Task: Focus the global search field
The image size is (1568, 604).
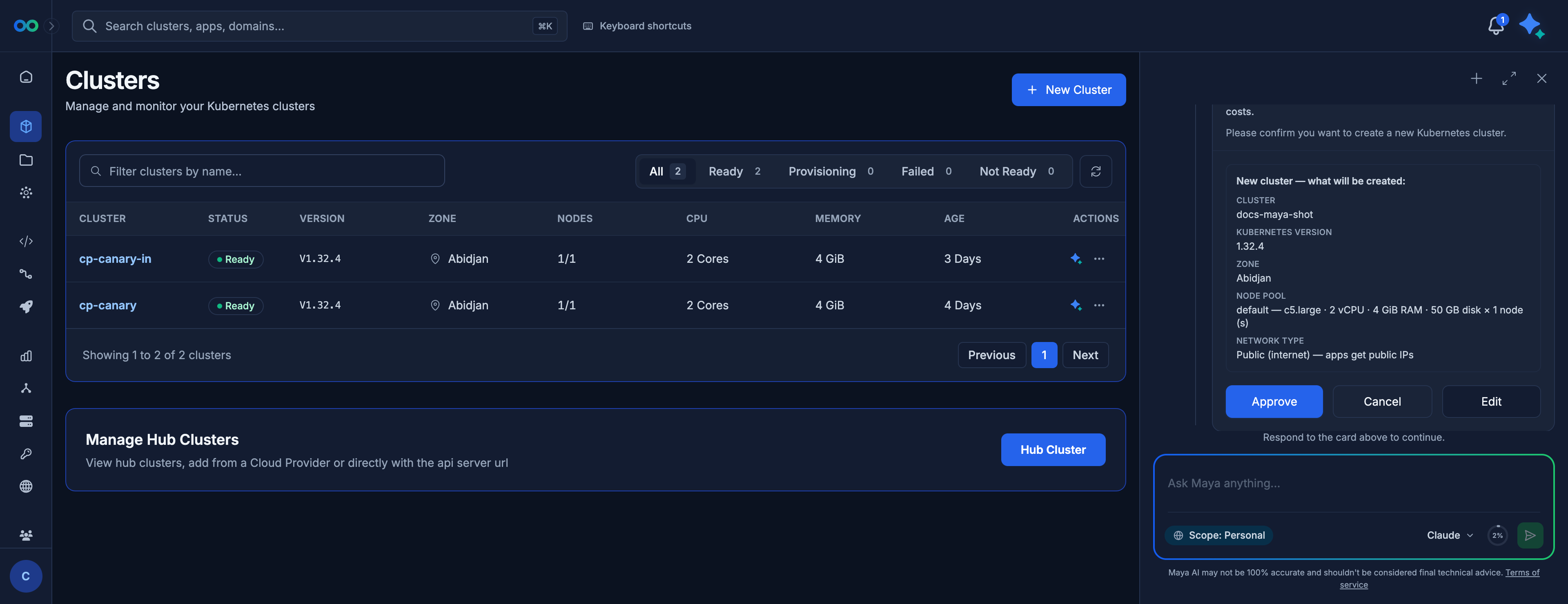Action: coord(319,26)
